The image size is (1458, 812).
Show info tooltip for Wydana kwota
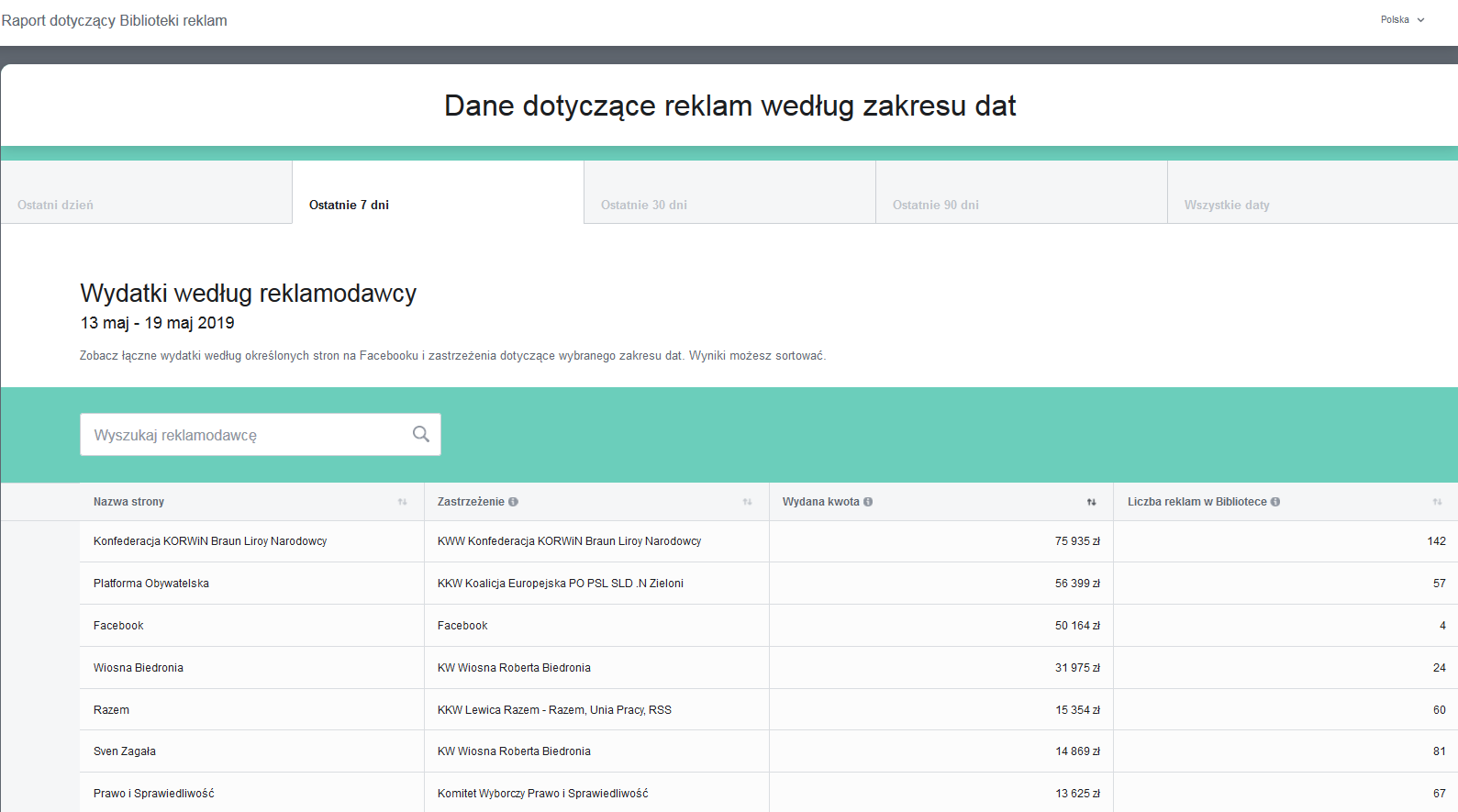point(868,502)
